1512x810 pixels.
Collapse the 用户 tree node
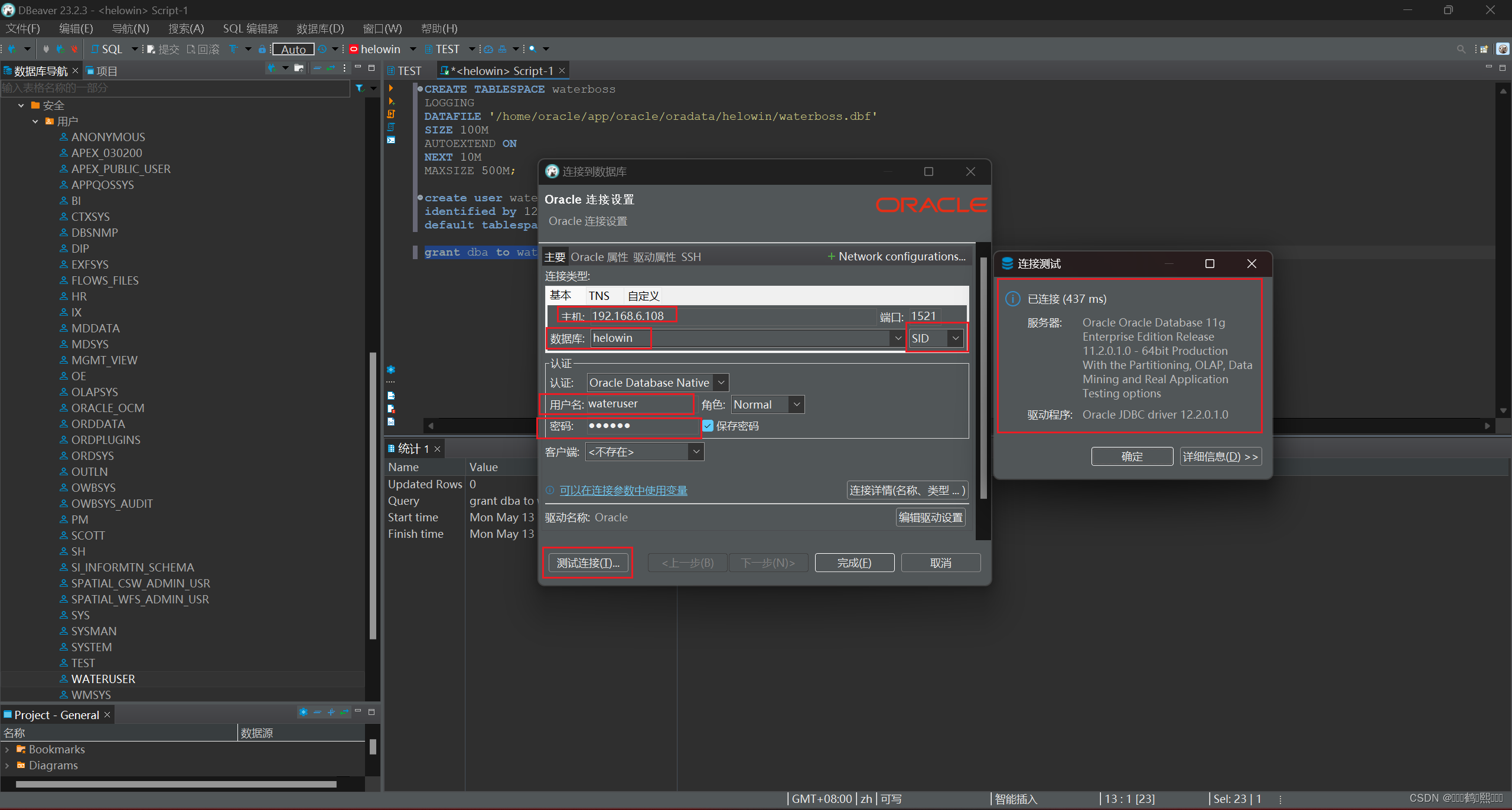[x=35, y=121]
